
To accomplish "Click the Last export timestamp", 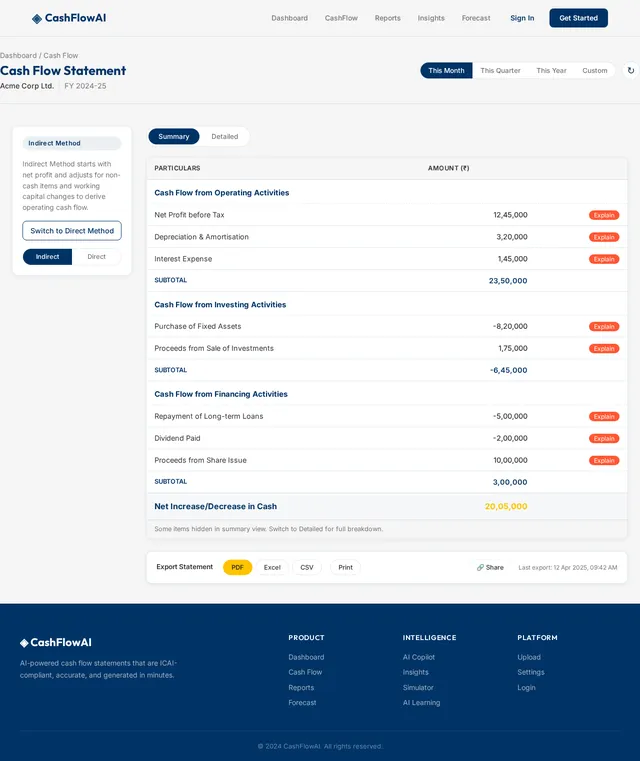I will pos(568,567).
